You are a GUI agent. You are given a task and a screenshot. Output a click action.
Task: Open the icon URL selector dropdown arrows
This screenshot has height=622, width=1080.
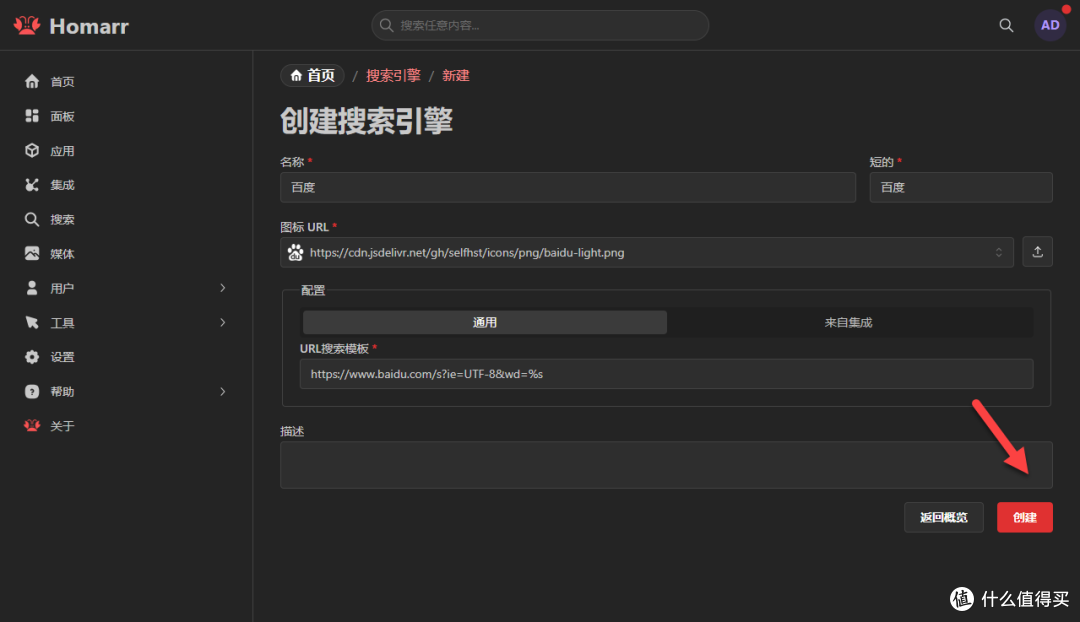point(999,253)
